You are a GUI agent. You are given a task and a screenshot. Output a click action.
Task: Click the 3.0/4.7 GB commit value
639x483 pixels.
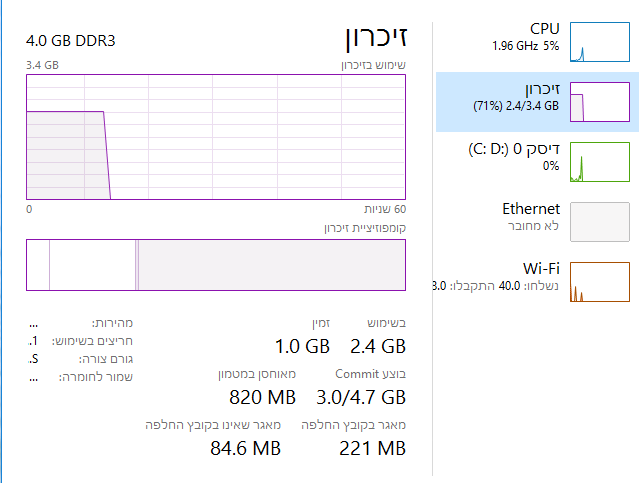[360, 397]
